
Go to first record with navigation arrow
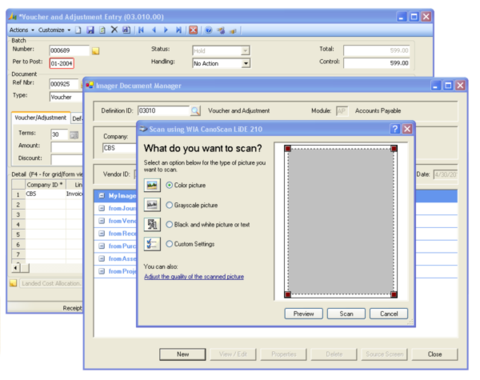point(141,30)
